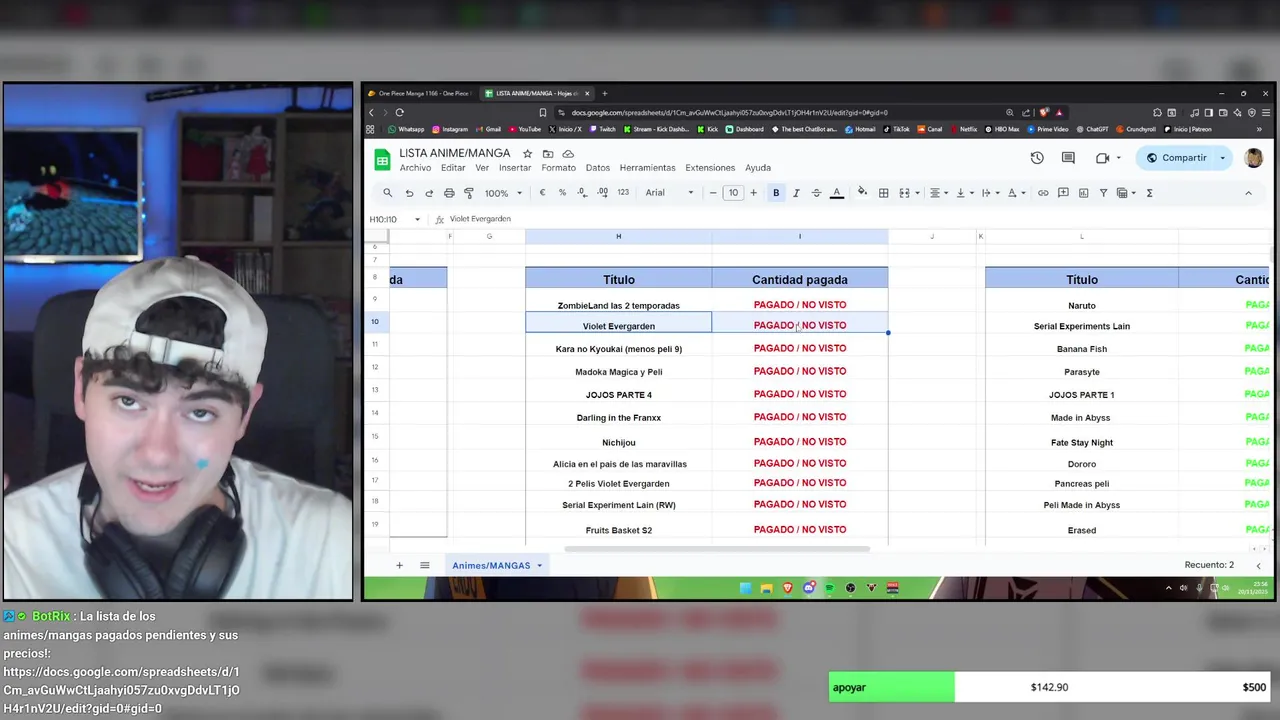The width and height of the screenshot is (1280, 720).
Task: Open the Crunchyroll bookmark
Action: point(1136,129)
